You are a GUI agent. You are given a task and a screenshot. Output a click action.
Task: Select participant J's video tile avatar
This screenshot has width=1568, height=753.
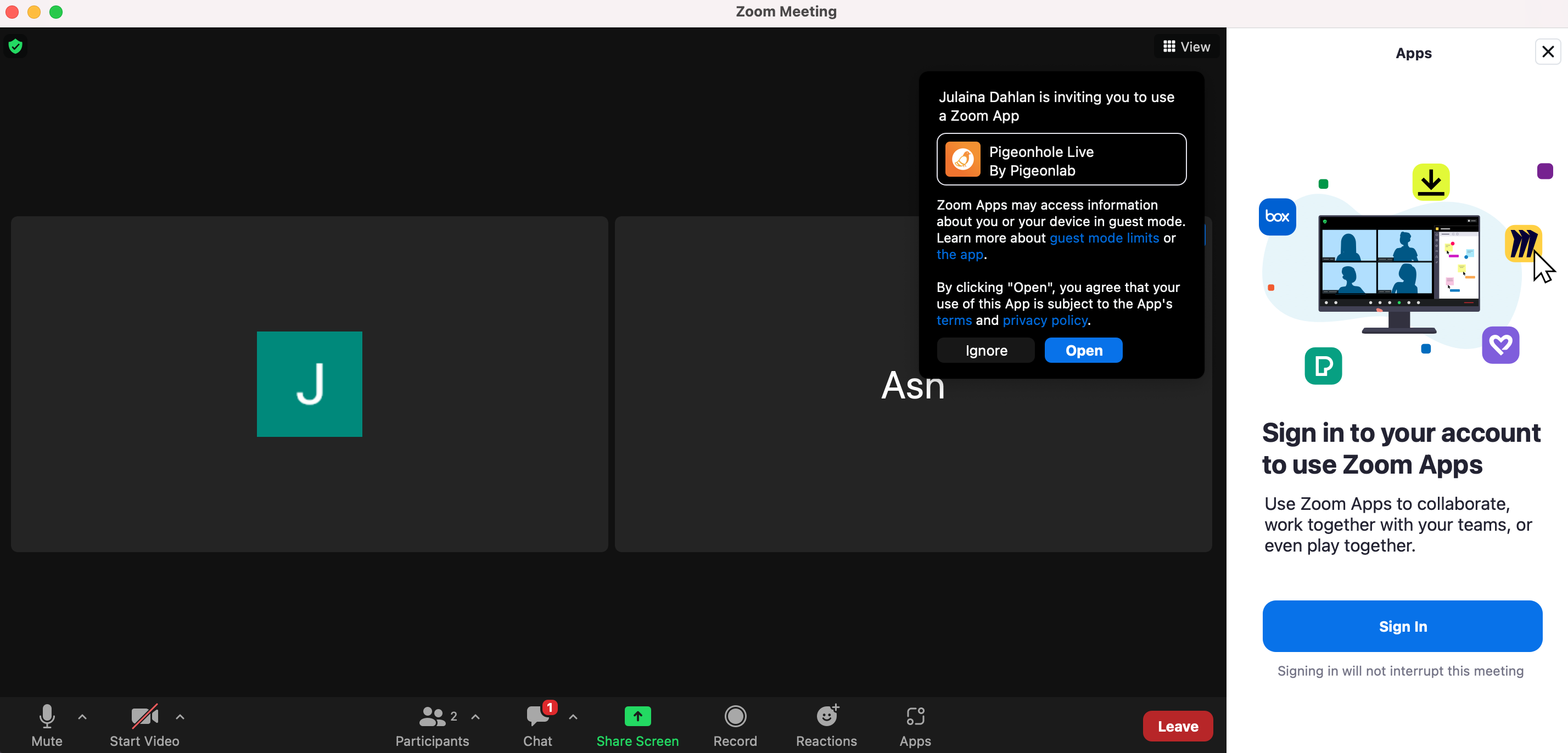click(x=309, y=384)
